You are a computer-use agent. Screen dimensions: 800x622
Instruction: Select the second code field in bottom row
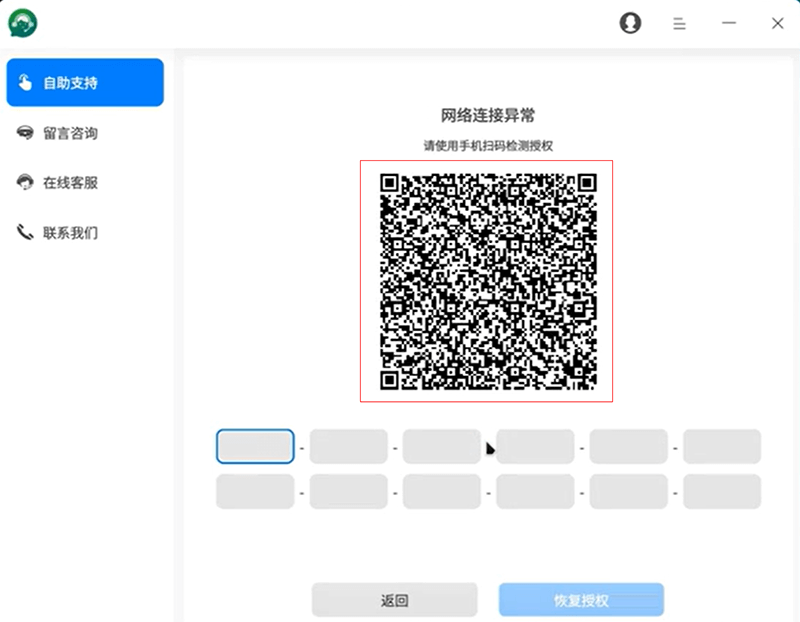point(348,491)
